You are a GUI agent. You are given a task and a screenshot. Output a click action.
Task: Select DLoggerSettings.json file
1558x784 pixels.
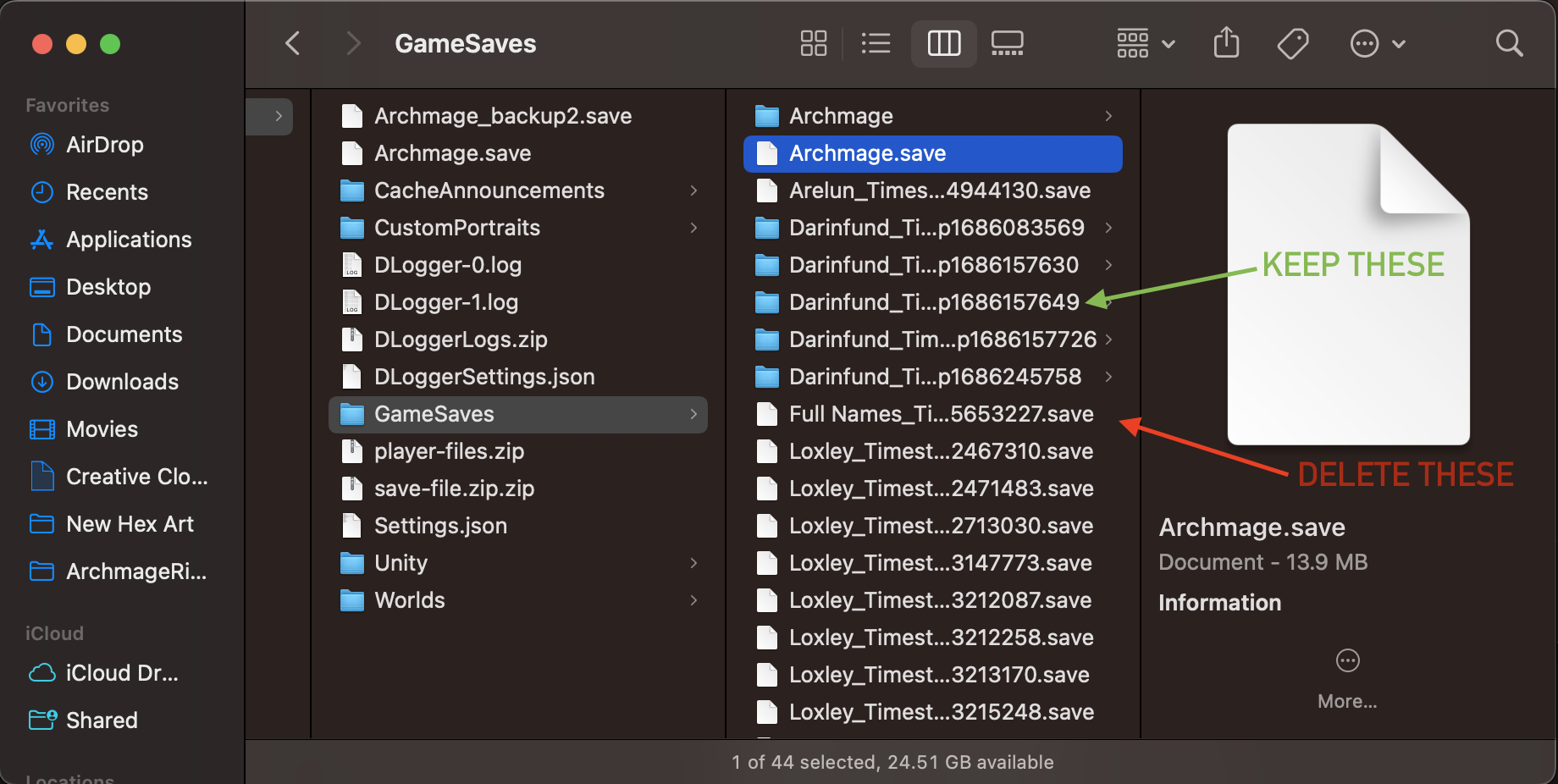point(483,377)
